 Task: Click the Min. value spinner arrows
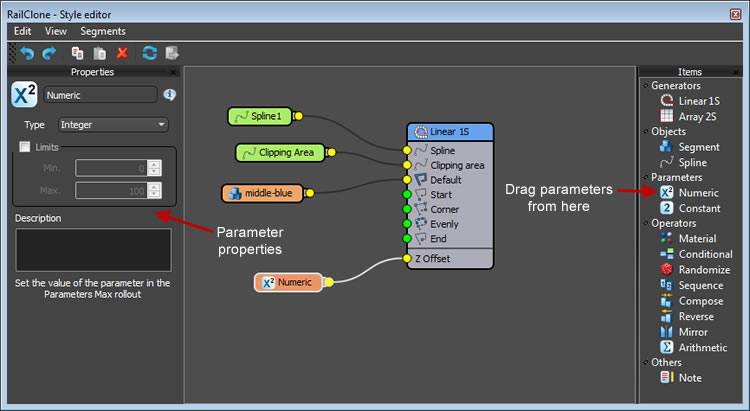pos(154,168)
